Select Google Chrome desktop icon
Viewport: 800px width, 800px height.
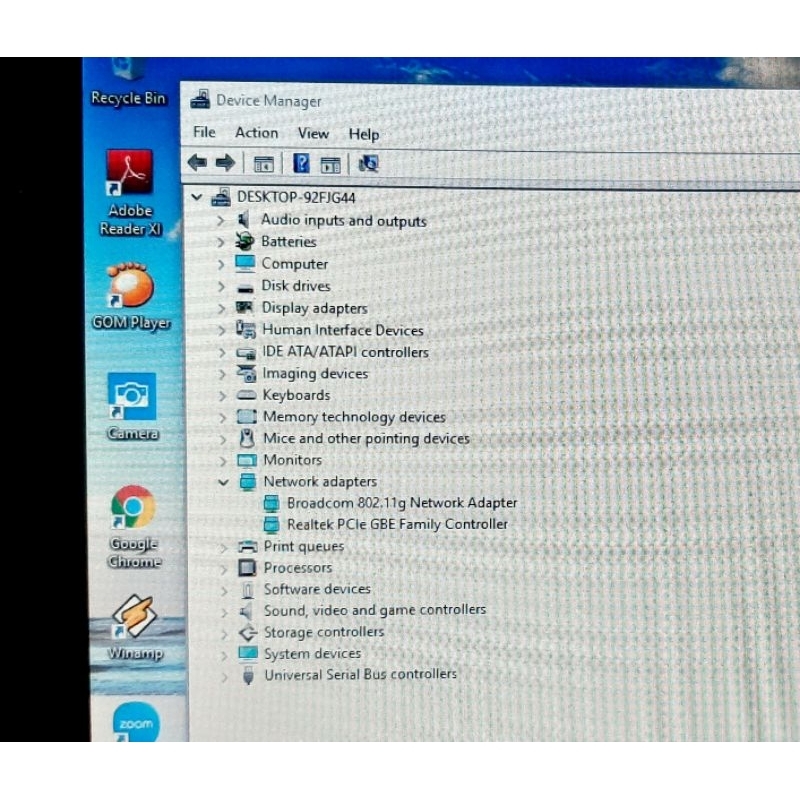pyautogui.click(x=134, y=527)
